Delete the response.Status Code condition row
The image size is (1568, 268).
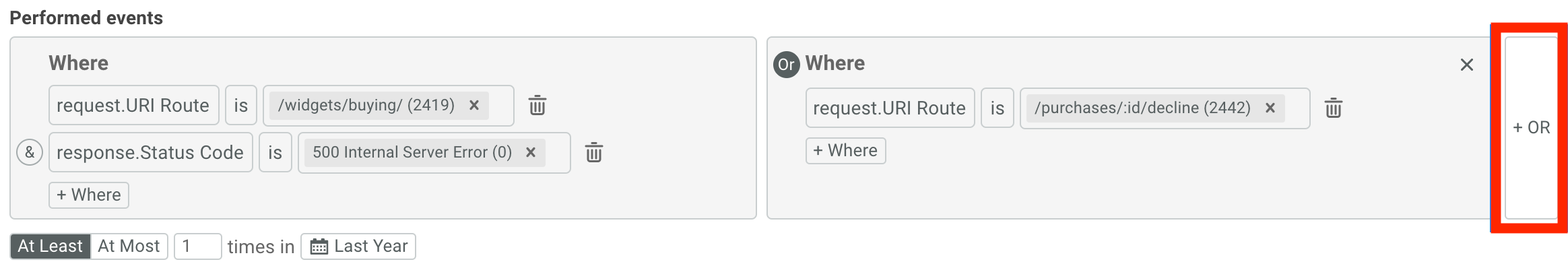[x=593, y=153]
